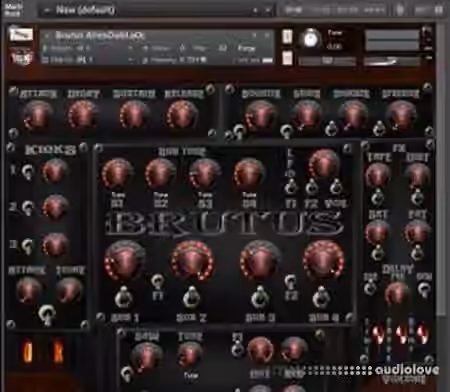Click the Sub Tune S2 knob
Image resolution: width=450 pixels, height=392 pixels.
coord(160,174)
